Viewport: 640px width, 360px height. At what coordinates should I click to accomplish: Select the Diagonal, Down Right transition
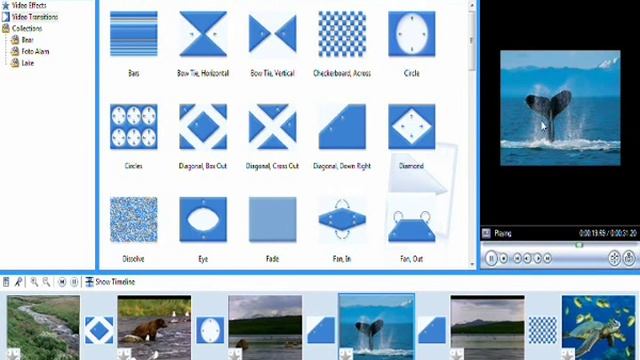click(x=342, y=127)
